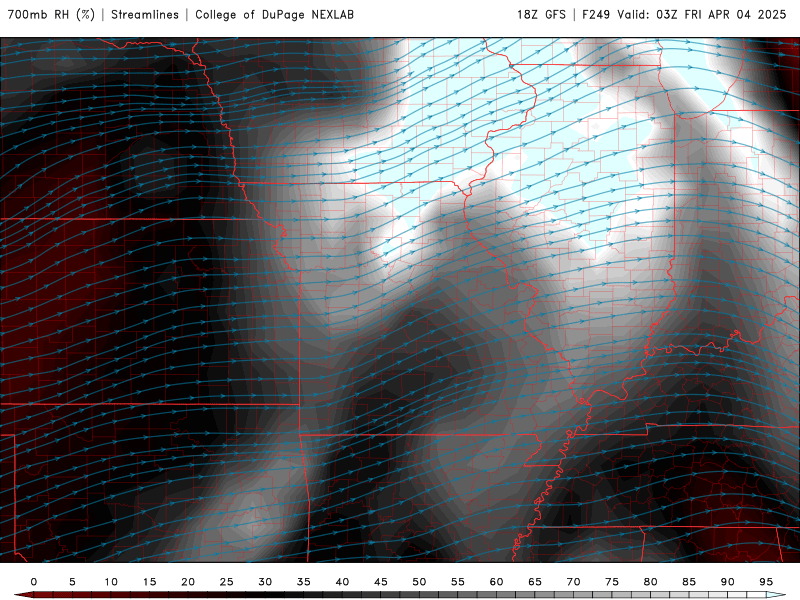Click the "0" label on the color scale
Viewport: 800px width, 600px height.
[x=34, y=582]
